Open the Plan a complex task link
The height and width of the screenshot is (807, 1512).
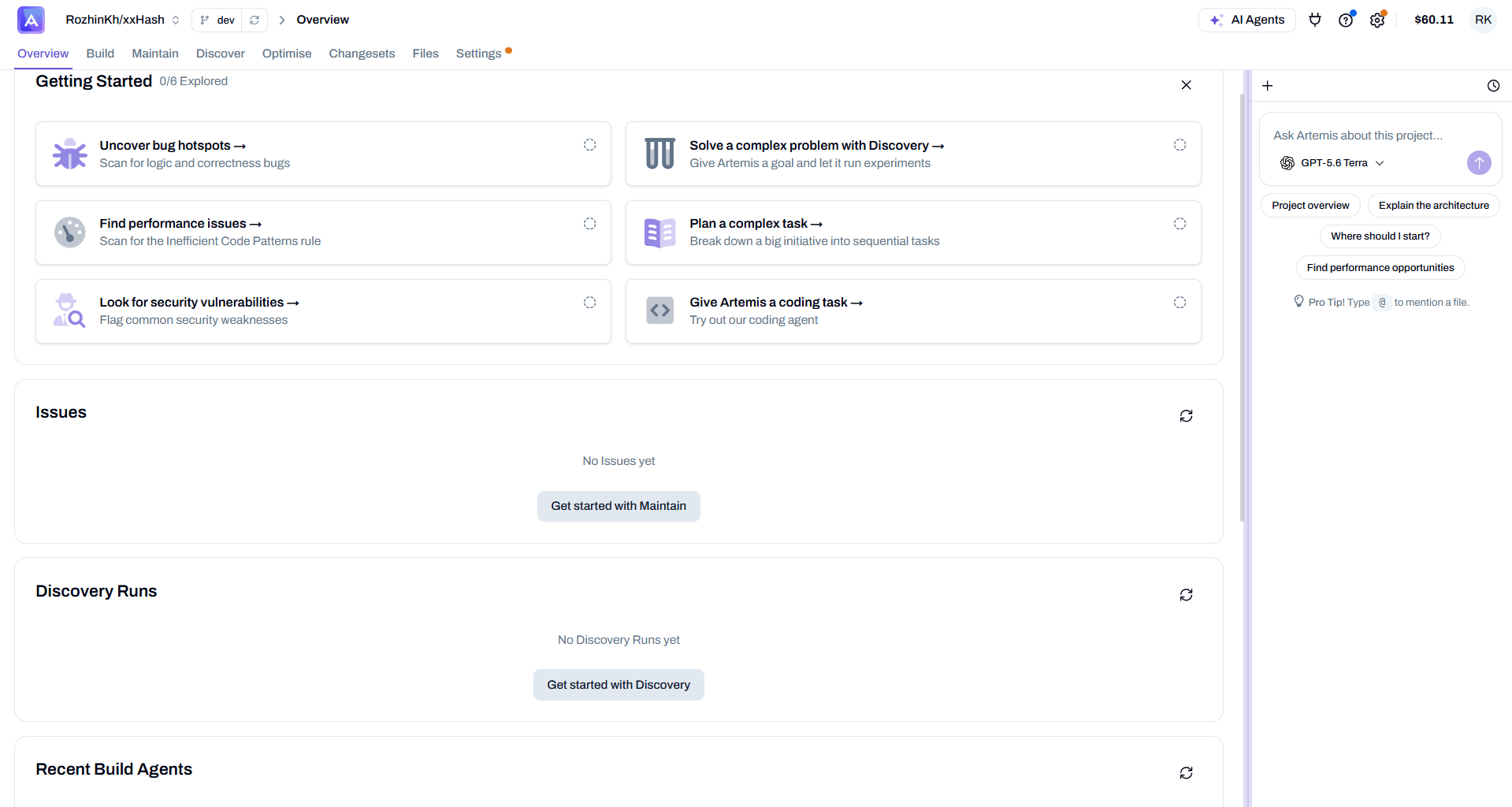756,224
